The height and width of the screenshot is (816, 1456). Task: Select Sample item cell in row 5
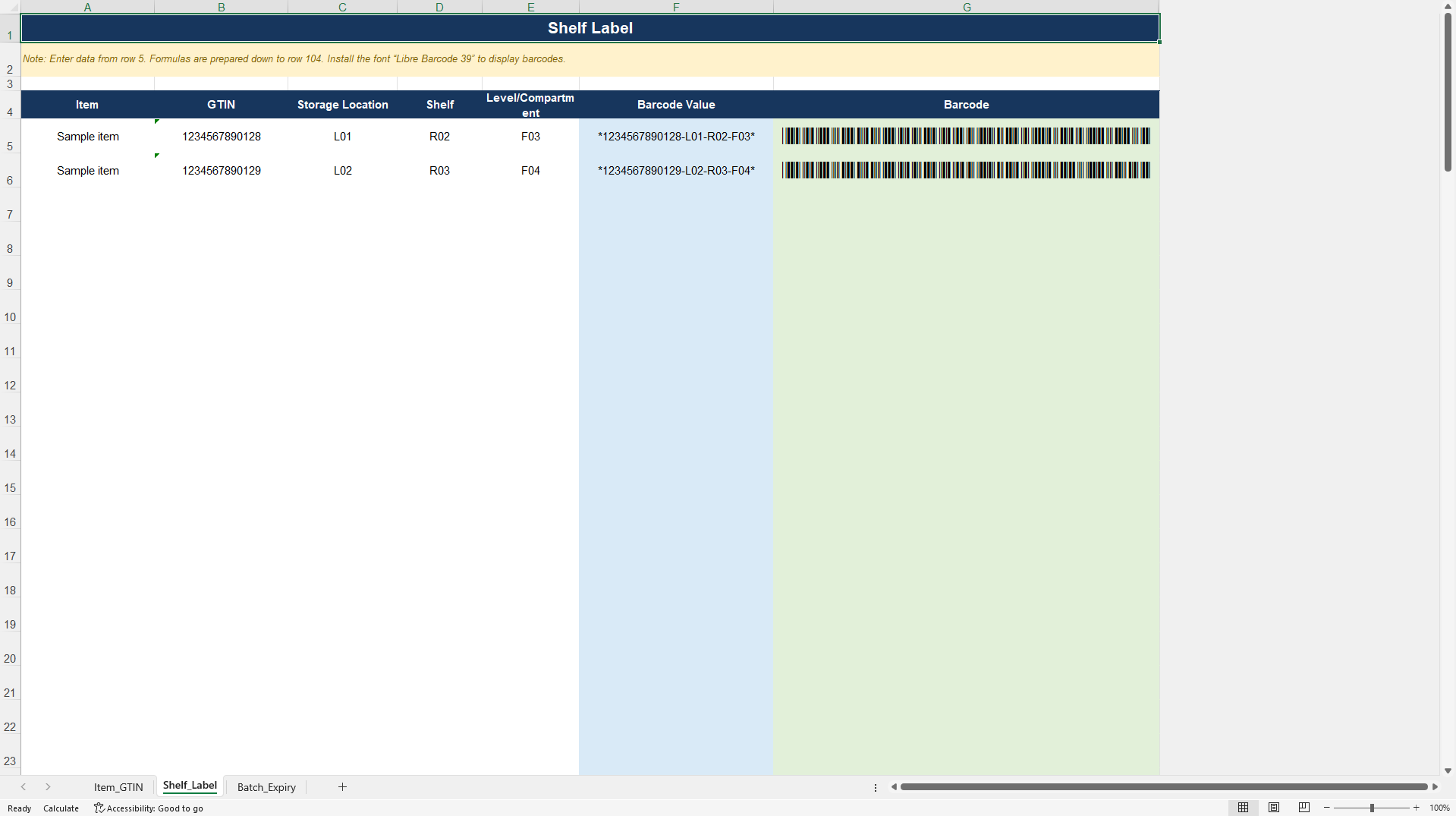(x=87, y=137)
